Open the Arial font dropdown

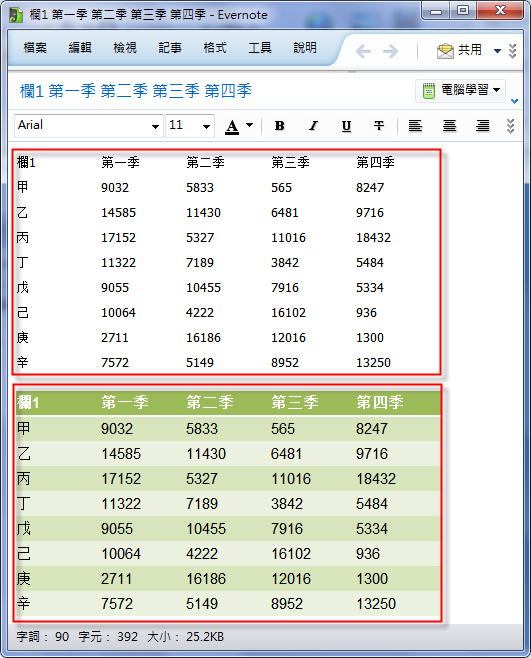click(x=89, y=125)
